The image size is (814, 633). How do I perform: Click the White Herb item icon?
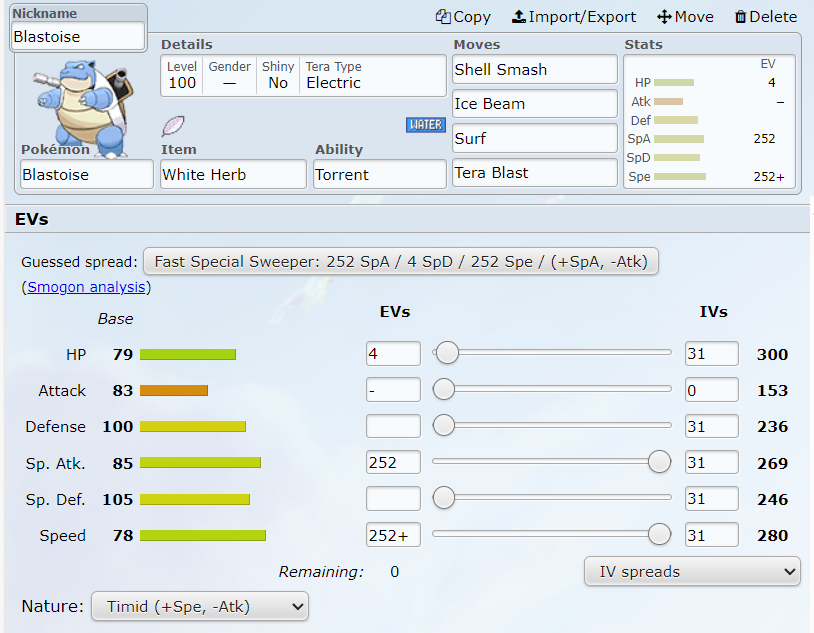pos(173,126)
